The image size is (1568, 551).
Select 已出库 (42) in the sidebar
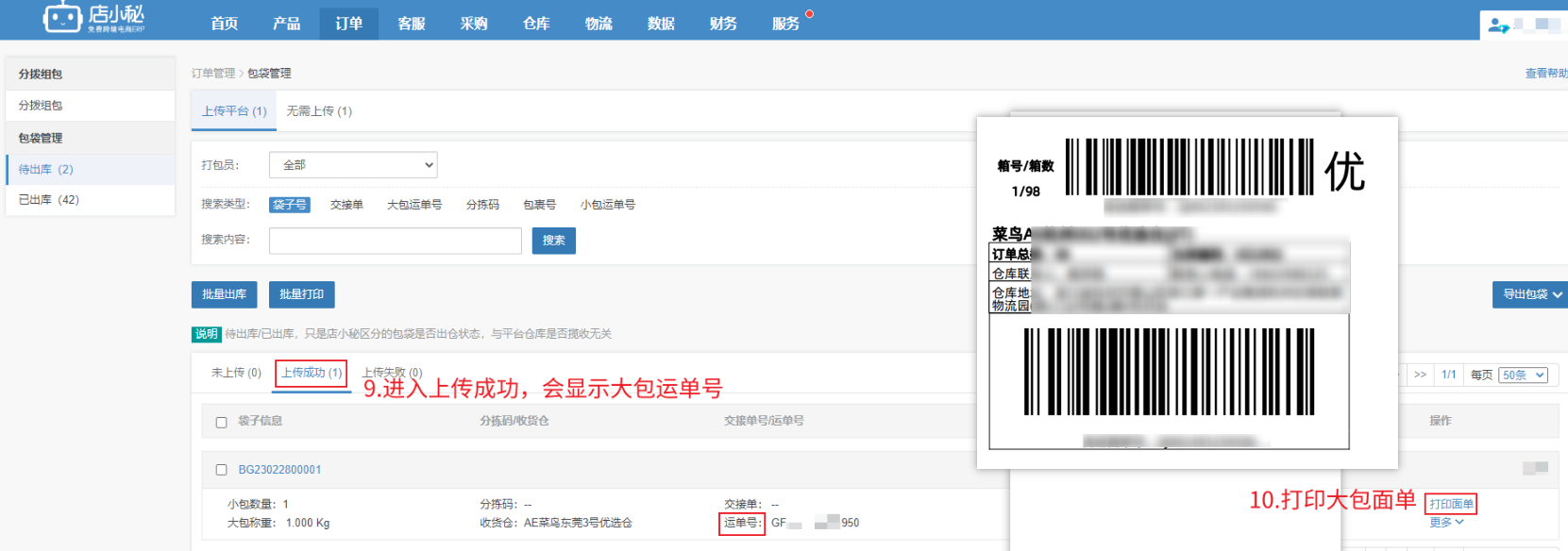pos(91,200)
